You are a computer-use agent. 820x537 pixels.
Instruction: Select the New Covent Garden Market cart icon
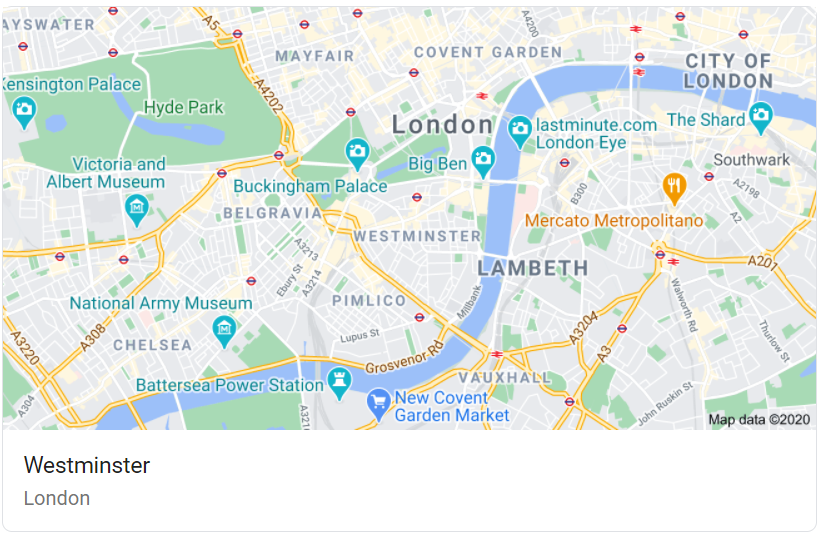tap(379, 404)
